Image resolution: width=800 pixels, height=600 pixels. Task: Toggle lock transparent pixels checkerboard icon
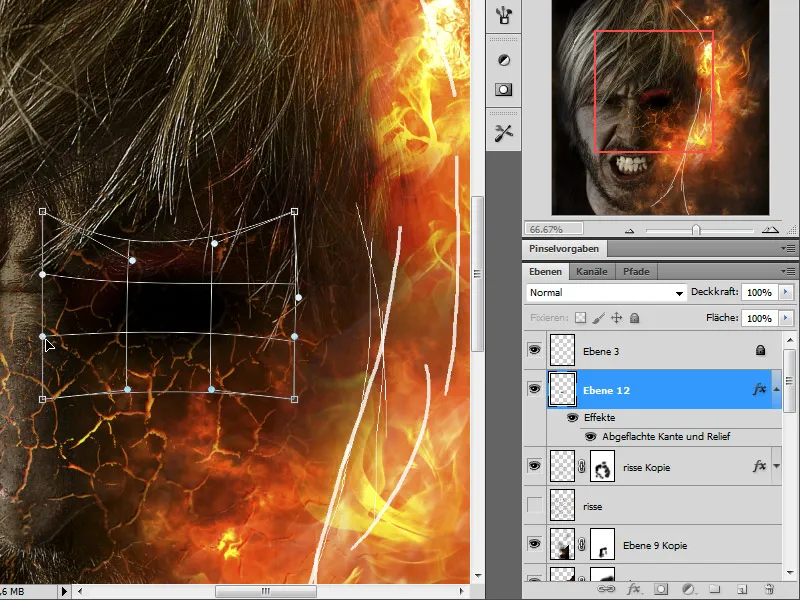point(581,318)
